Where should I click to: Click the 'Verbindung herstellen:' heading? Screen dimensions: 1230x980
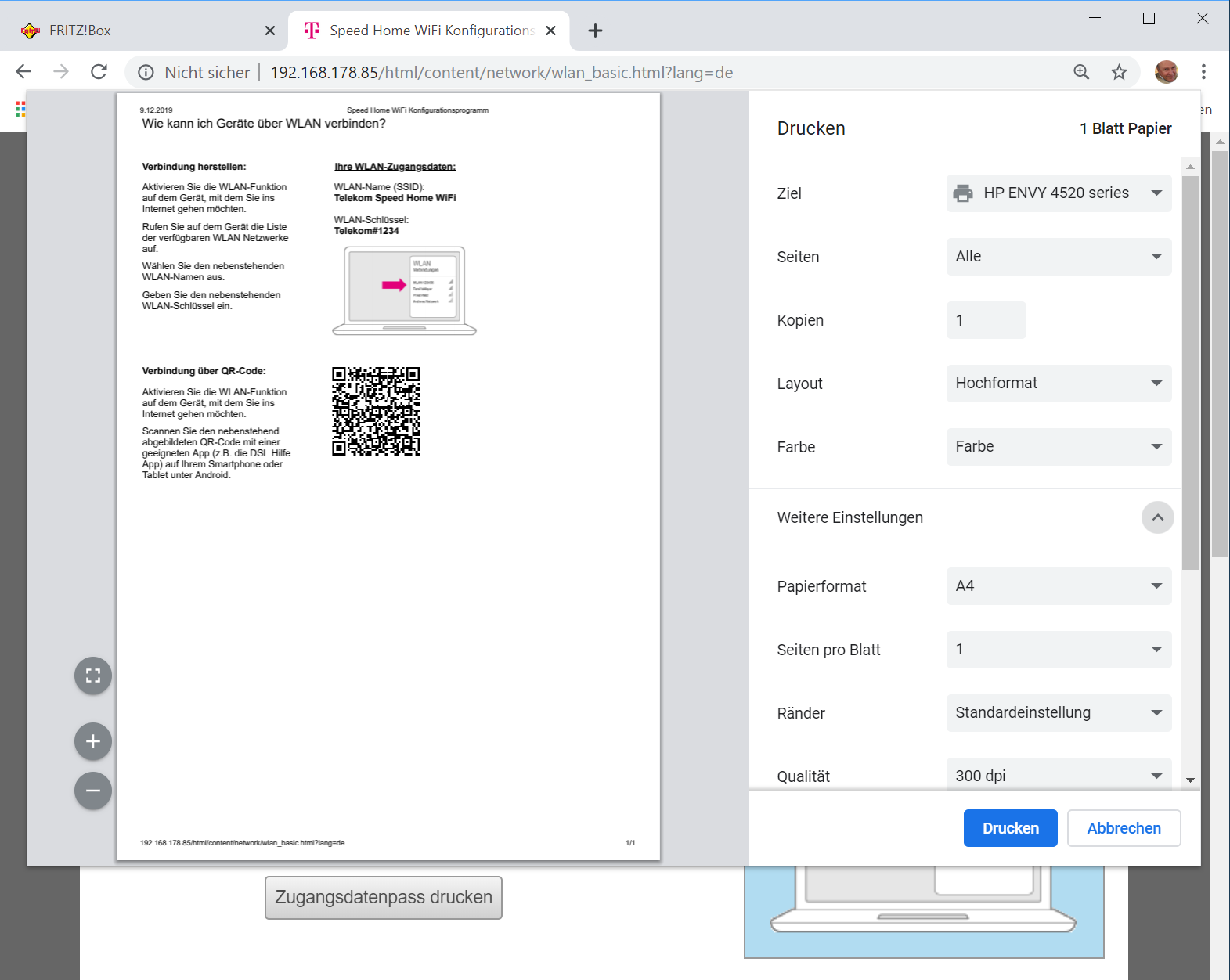[194, 167]
